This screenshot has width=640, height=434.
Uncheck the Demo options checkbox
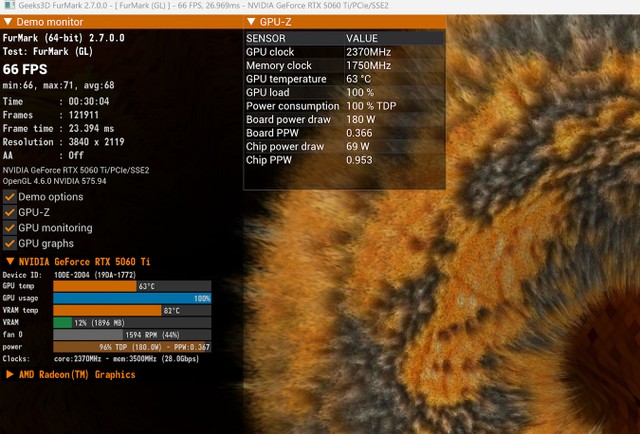click(x=10, y=197)
